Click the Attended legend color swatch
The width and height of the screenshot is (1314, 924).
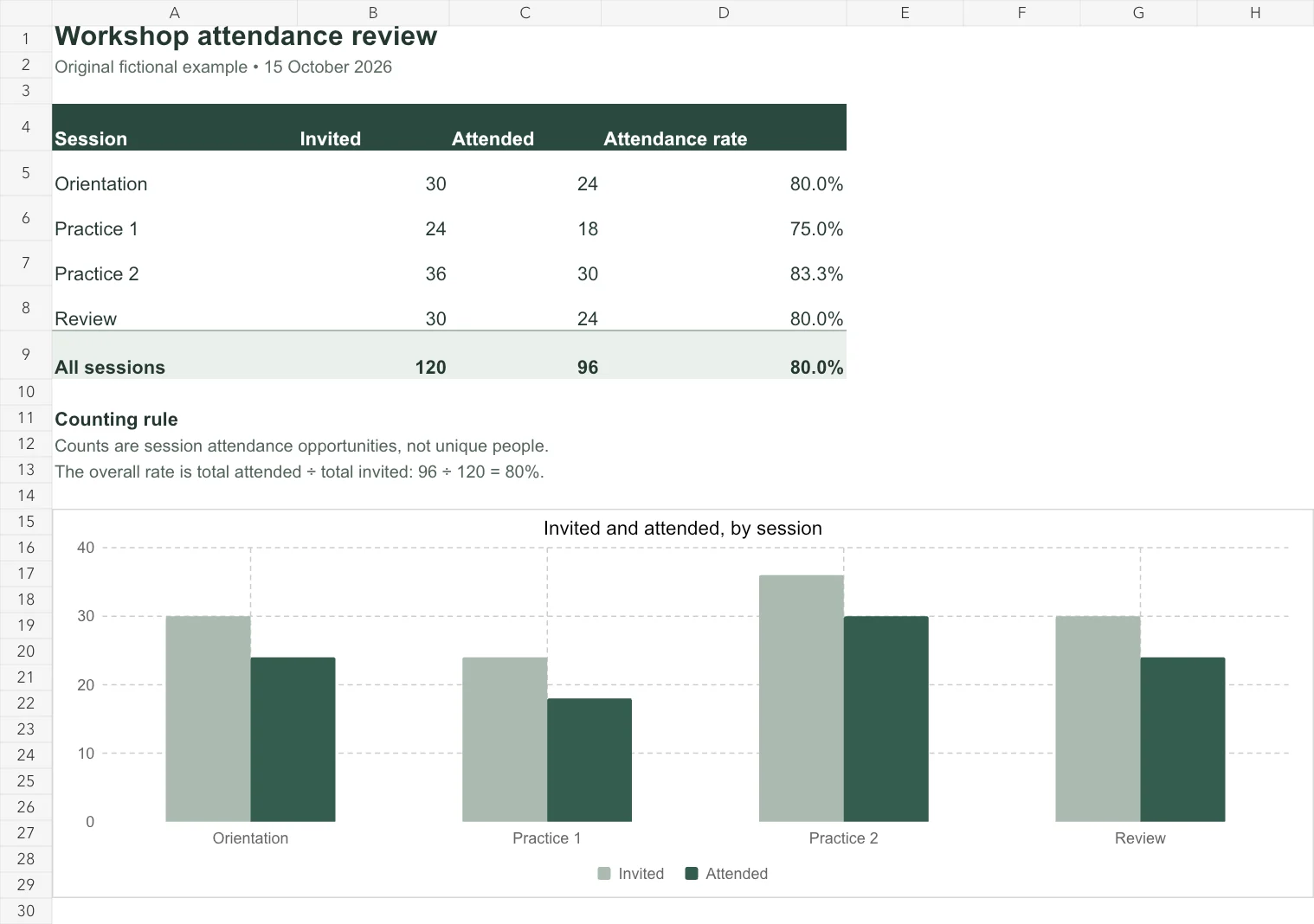692,874
